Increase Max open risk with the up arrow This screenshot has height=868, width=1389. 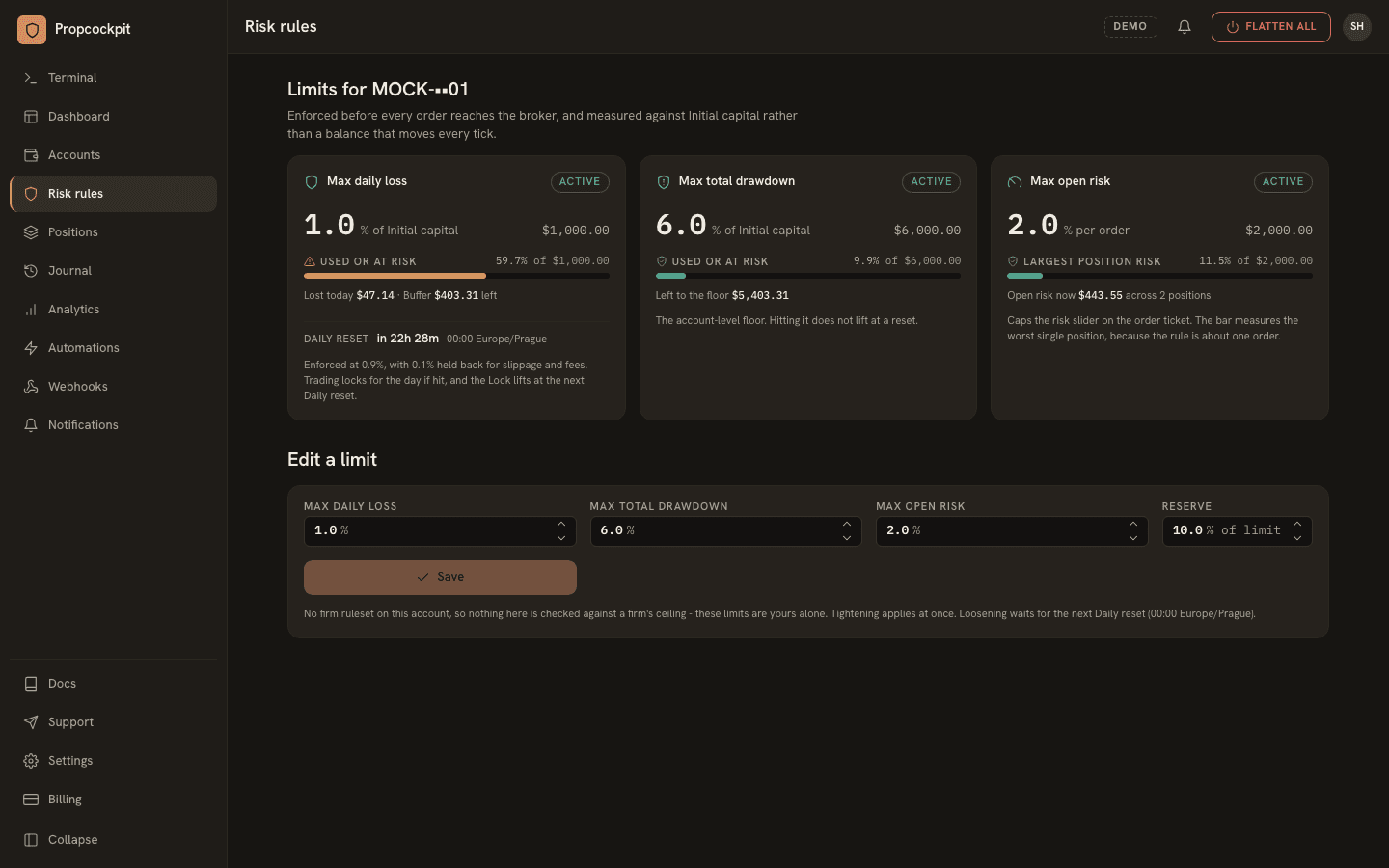tap(1133, 525)
